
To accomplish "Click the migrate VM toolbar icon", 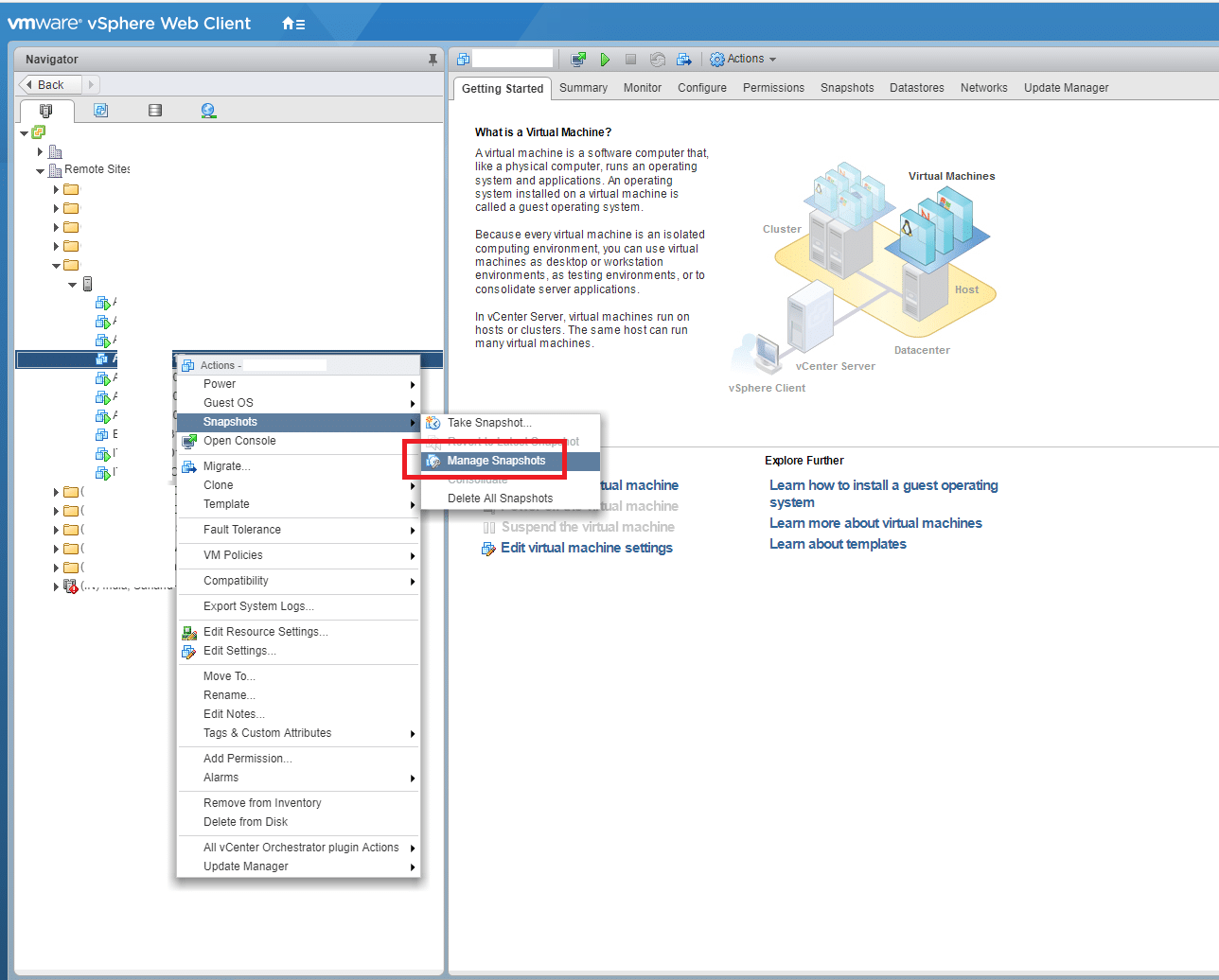I will (x=683, y=60).
